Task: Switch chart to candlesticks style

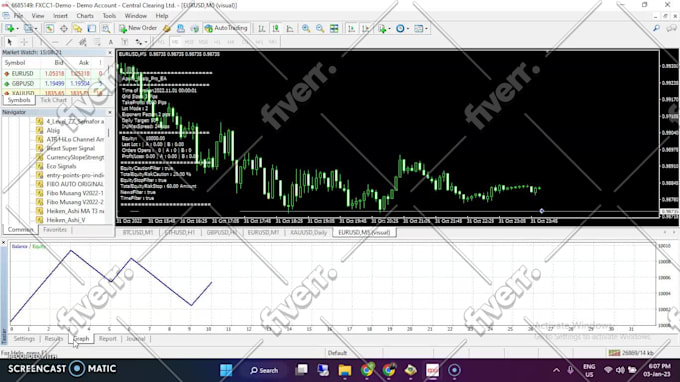Action: pyautogui.click(x=276, y=28)
